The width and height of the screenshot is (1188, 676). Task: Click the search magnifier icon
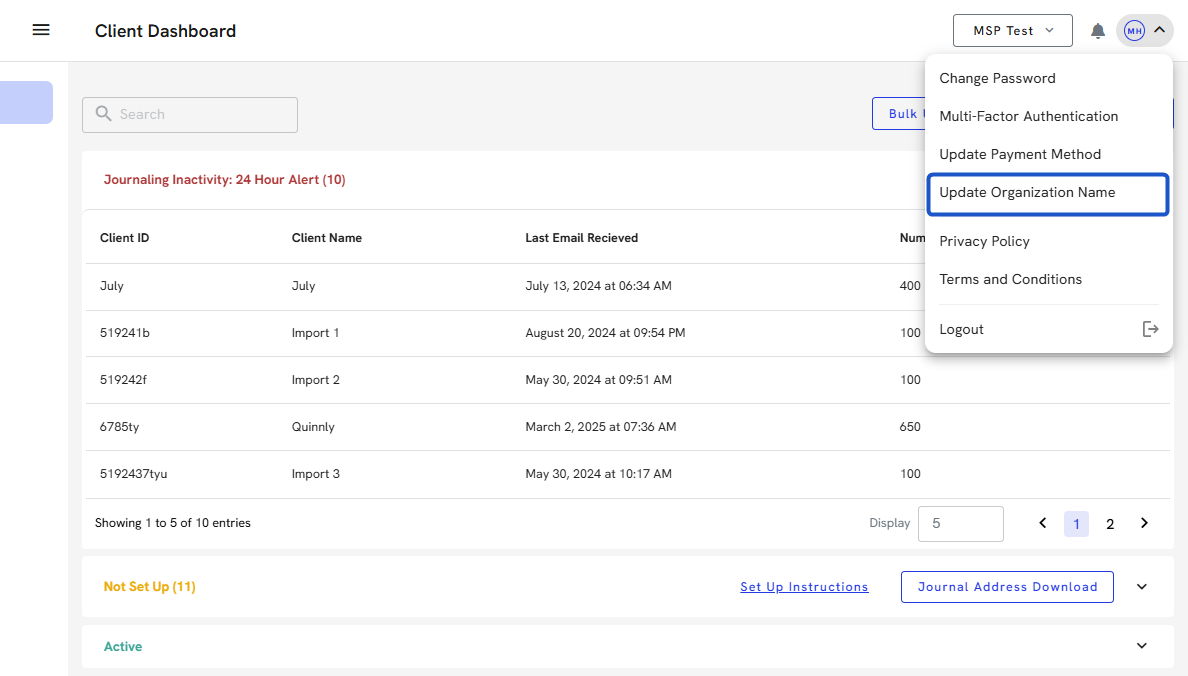[x=103, y=114]
